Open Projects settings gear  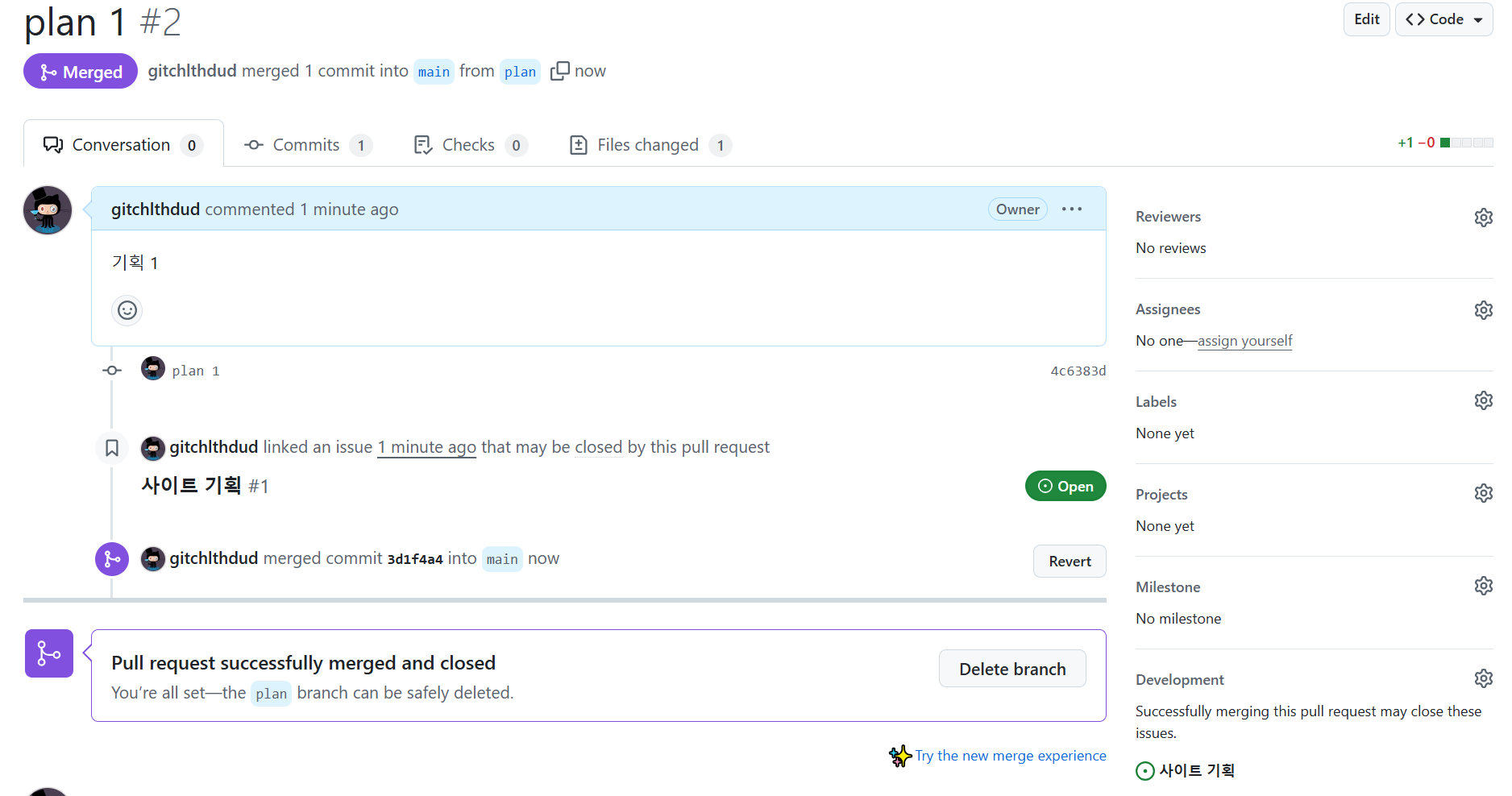pyautogui.click(x=1483, y=493)
